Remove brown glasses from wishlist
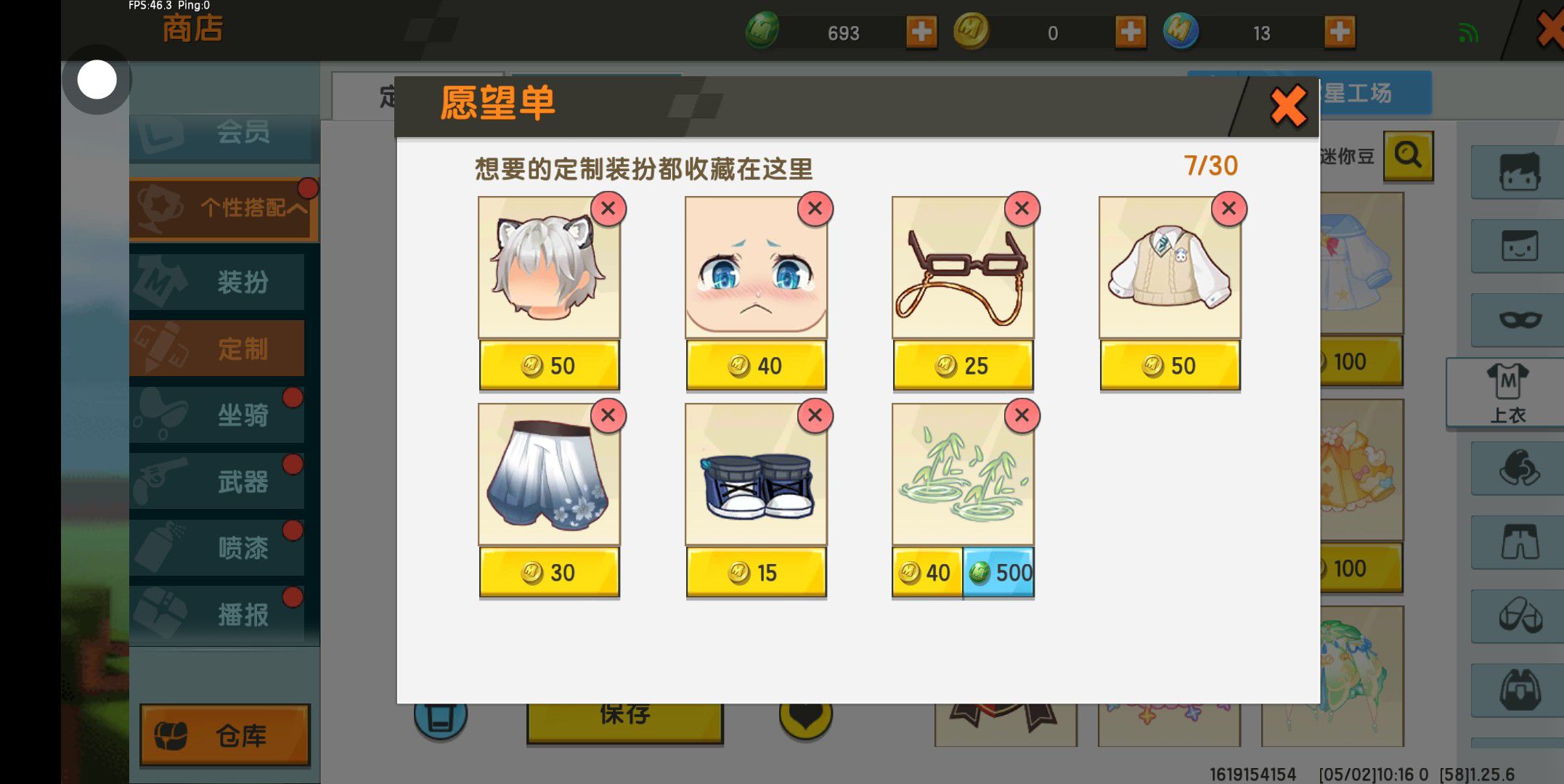 pyautogui.click(x=1022, y=209)
